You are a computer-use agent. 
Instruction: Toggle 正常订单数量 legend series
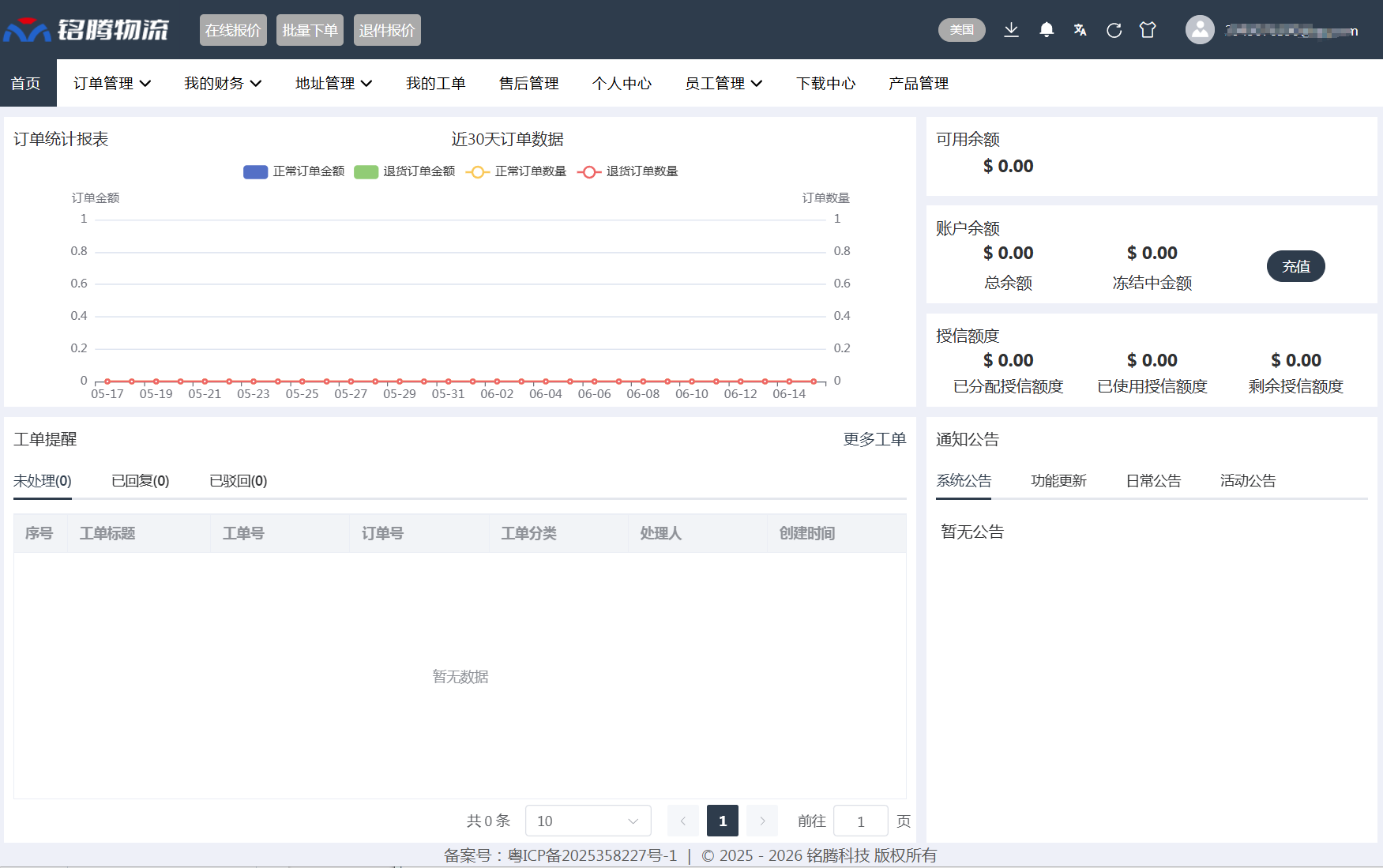pyautogui.click(x=516, y=171)
